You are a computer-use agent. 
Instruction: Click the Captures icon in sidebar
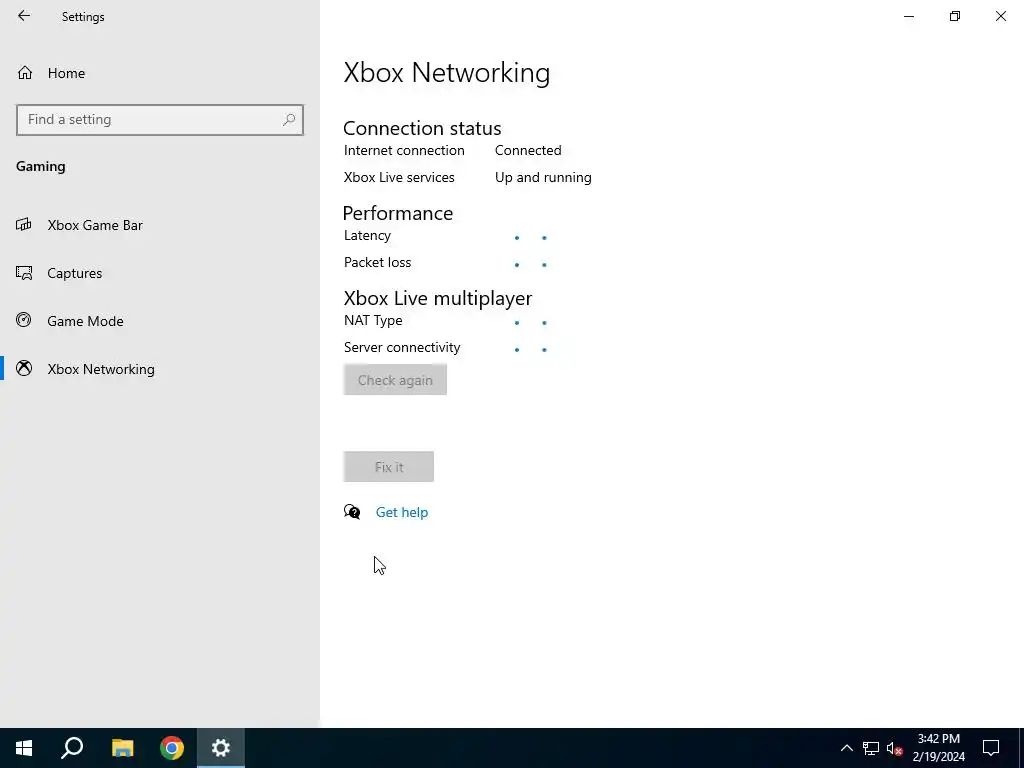coord(24,273)
